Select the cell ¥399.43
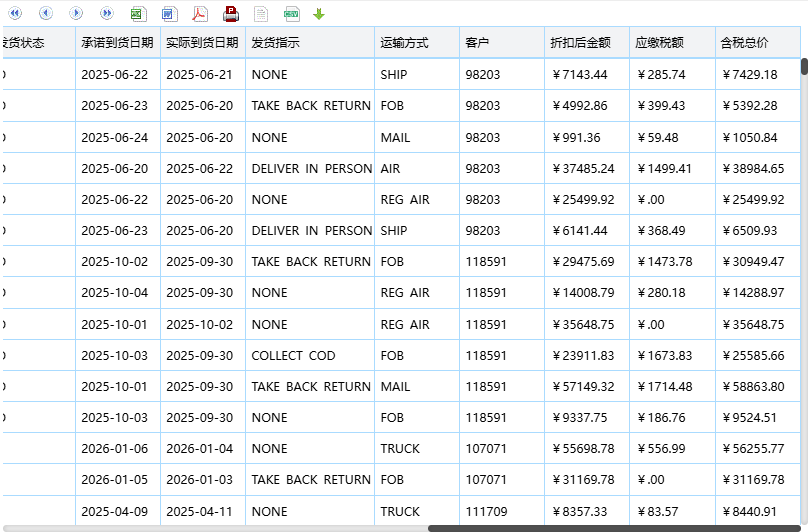This screenshot has width=808, height=532. pyautogui.click(x=672, y=106)
